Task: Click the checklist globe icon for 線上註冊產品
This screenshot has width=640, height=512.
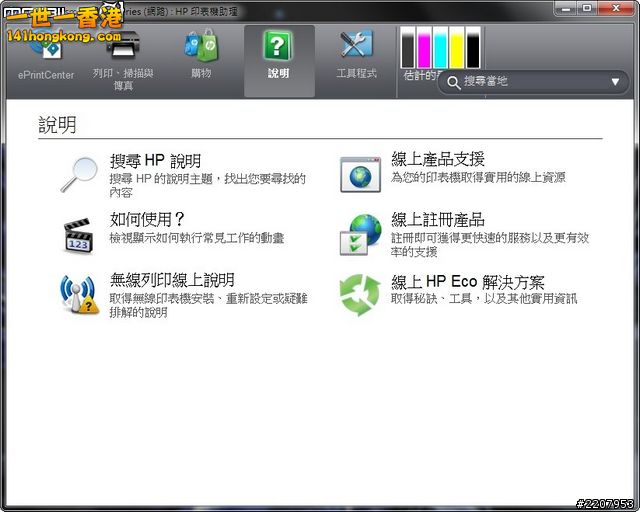Action: coord(360,234)
